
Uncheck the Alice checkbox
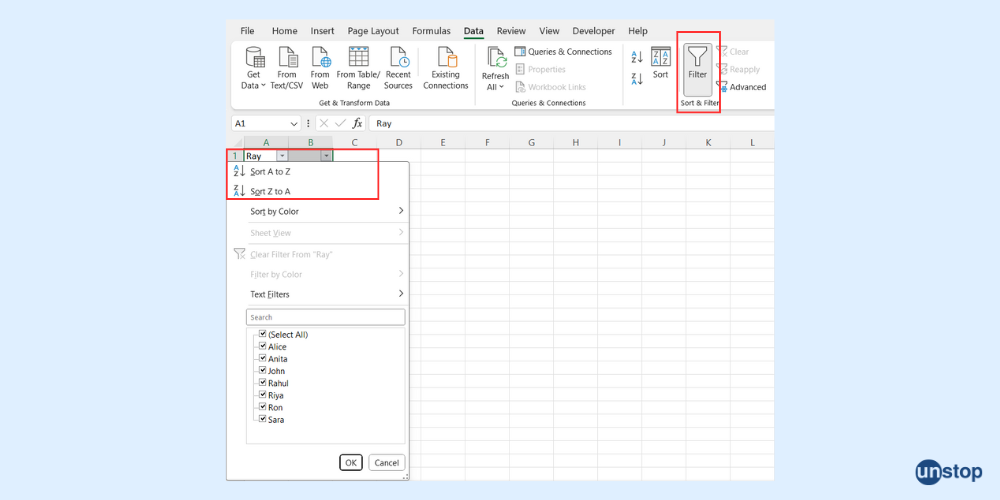(x=262, y=346)
